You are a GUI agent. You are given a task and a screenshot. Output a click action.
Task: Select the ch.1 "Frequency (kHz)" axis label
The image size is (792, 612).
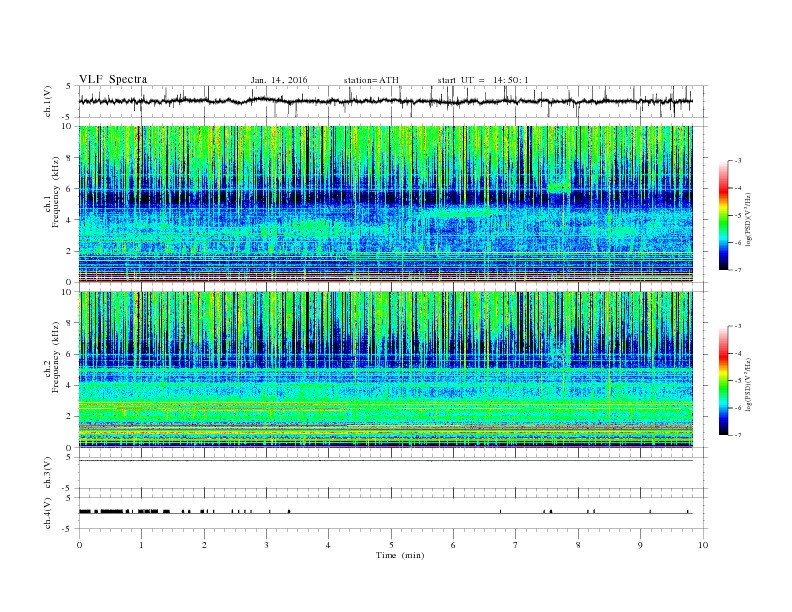pos(56,192)
